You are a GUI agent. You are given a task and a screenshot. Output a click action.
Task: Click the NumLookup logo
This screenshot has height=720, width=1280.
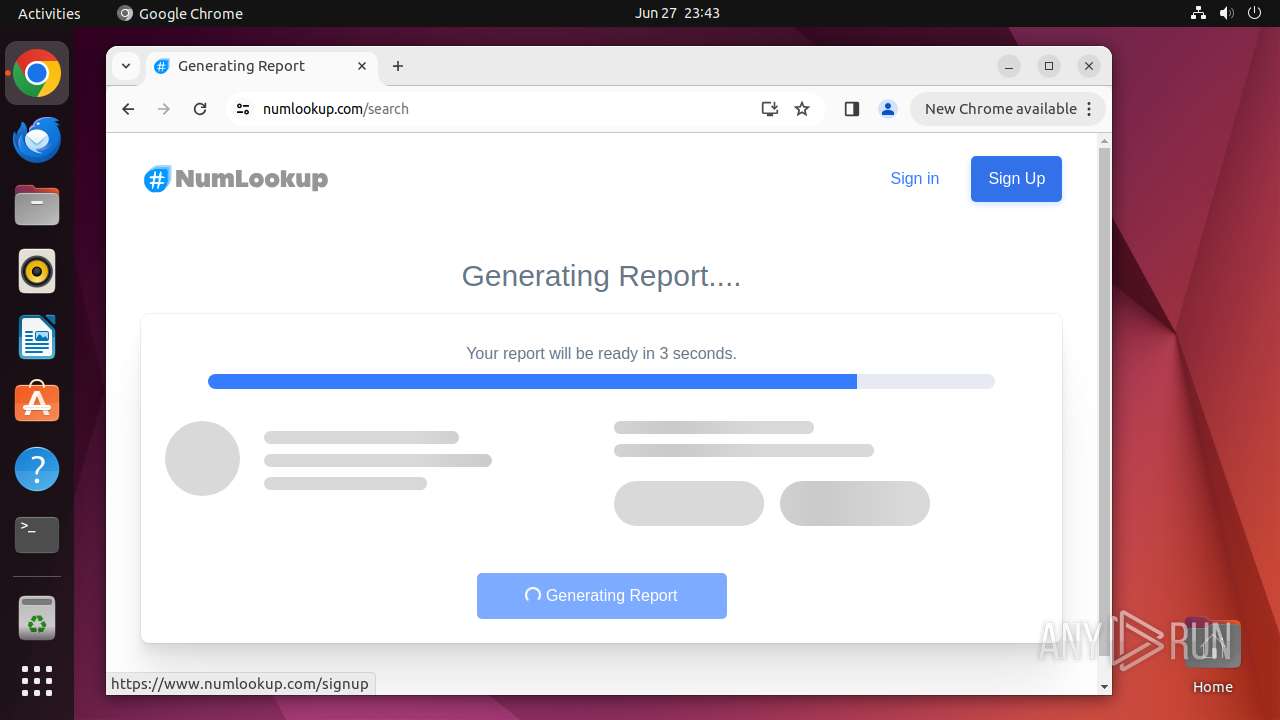pyautogui.click(x=236, y=179)
